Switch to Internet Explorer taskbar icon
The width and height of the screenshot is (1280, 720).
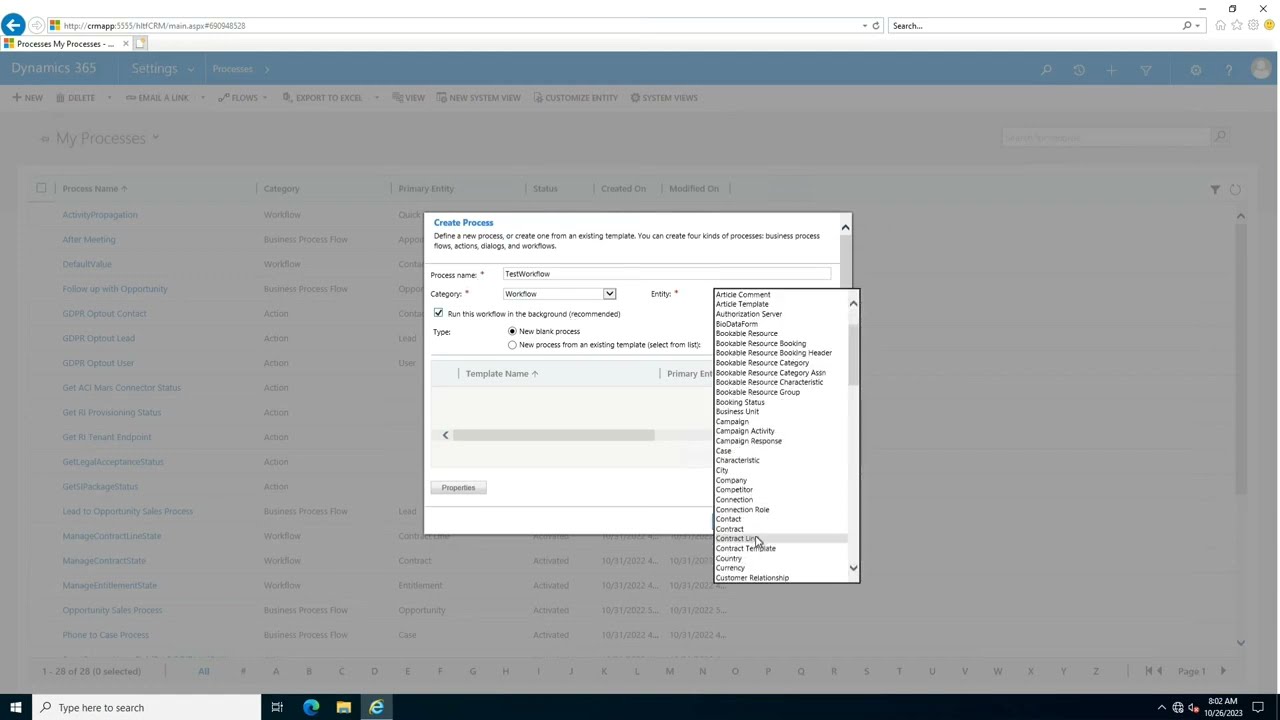[377, 707]
